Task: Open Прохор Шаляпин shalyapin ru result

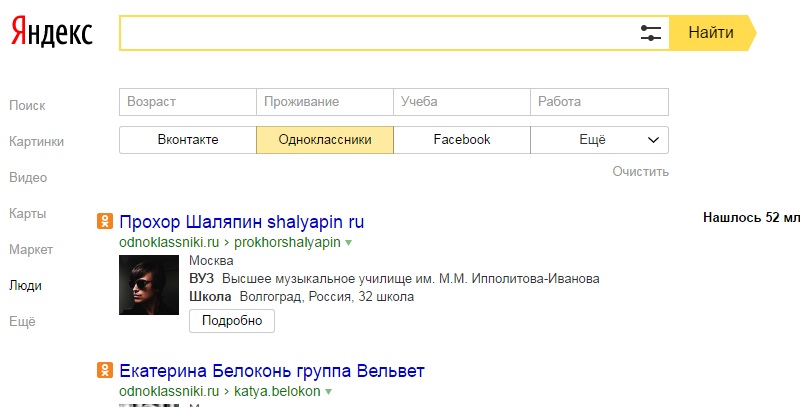Action: tap(241, 222)
